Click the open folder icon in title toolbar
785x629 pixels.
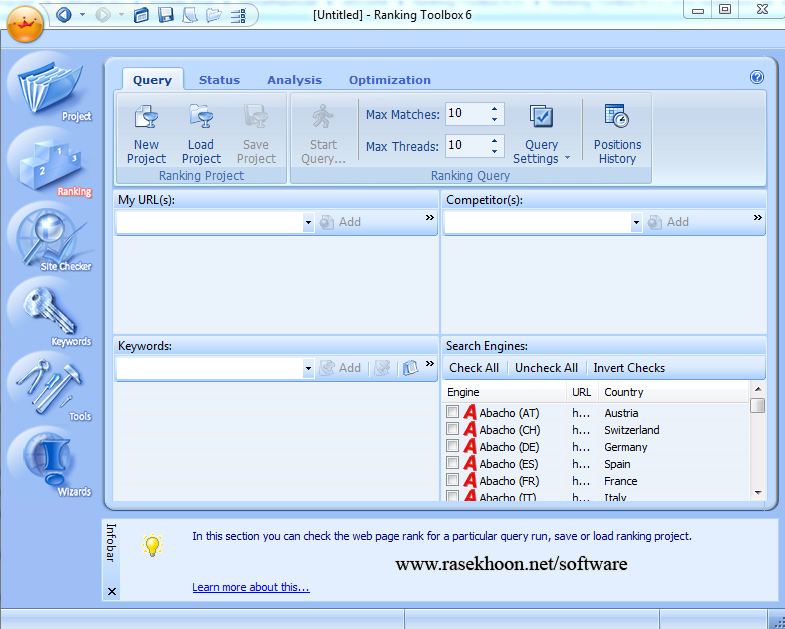(214, 15)
